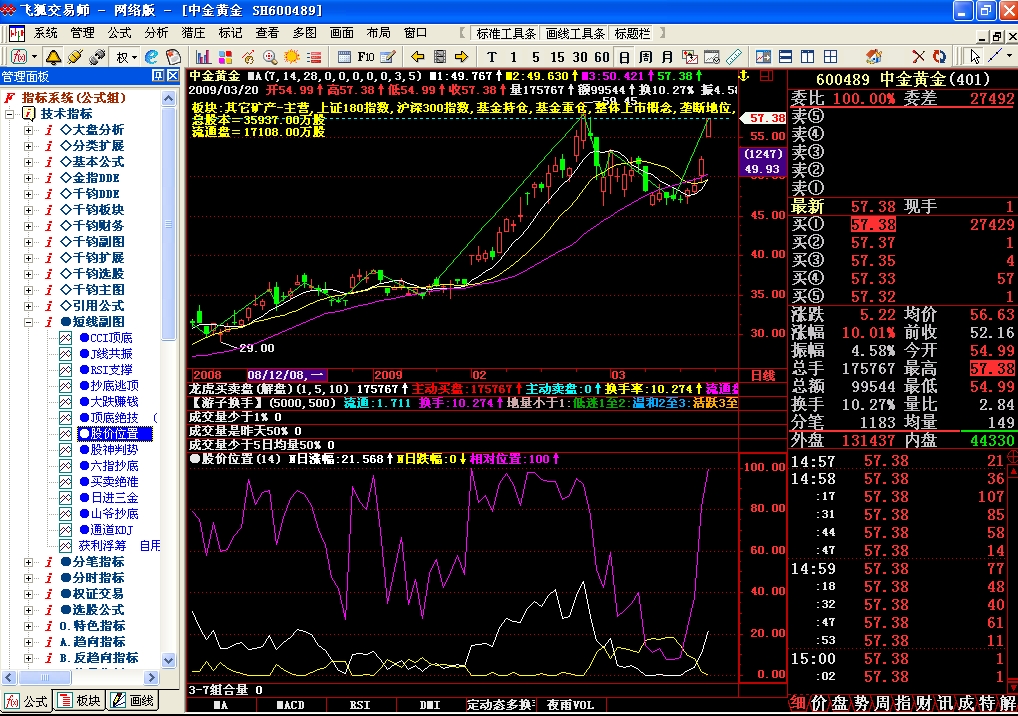
Task: Click the filmstrip icon between arrows
Action: coord(440,57)
